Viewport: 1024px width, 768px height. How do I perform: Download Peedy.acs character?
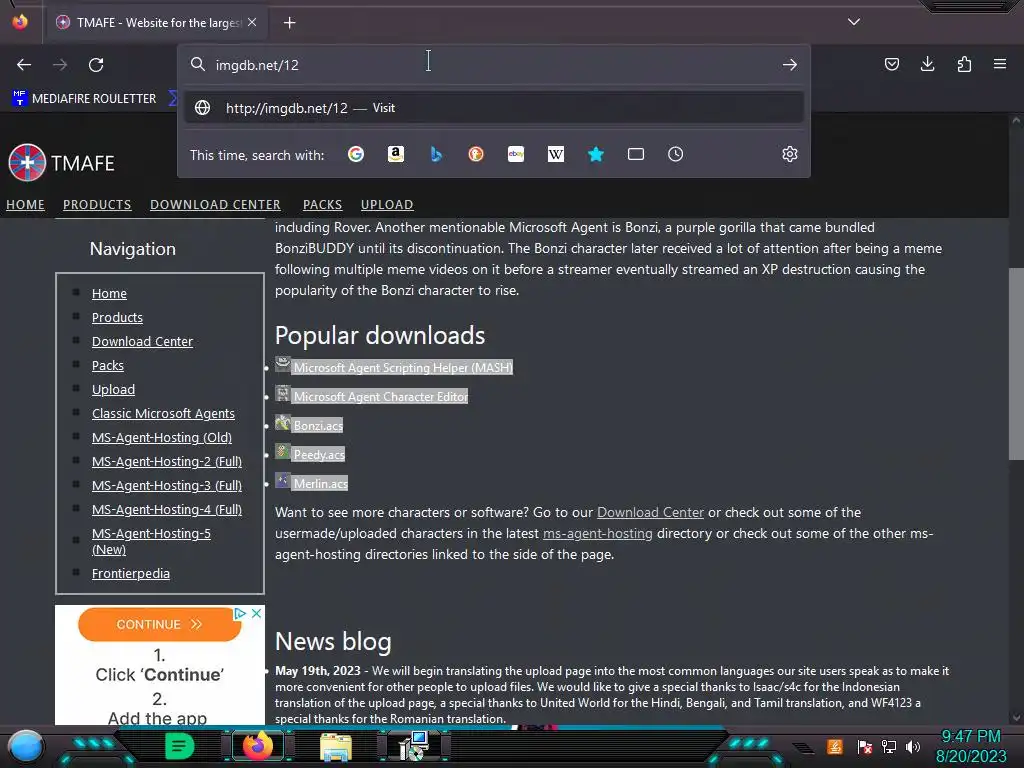coord(319,455)
